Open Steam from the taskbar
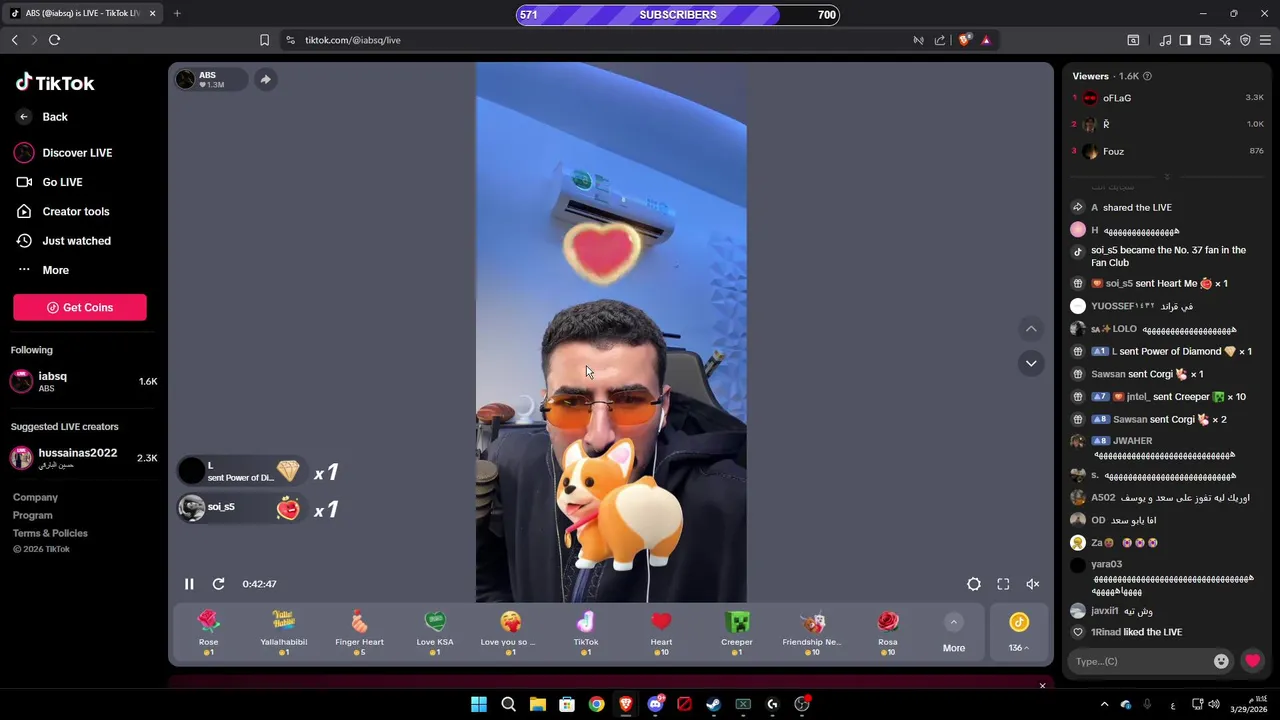The height and width of the screenshot is (720, 1280). pyautogui.click(x=713, y=704)
